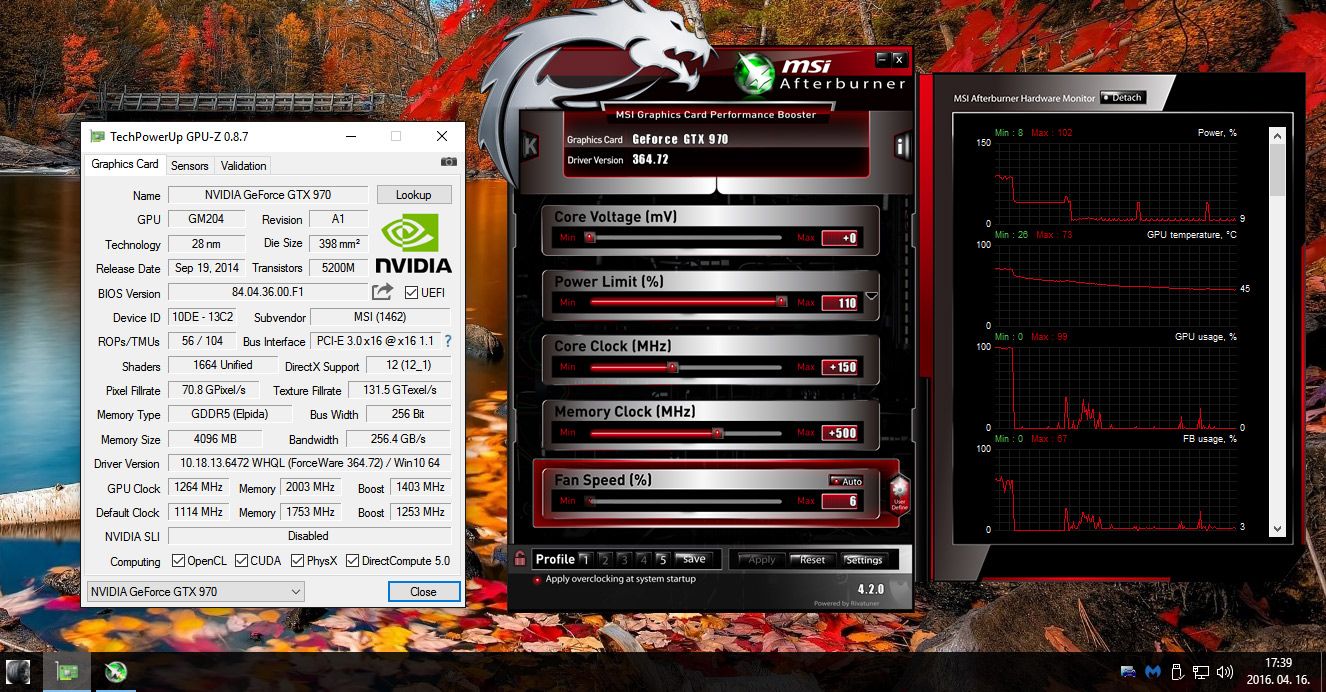Click the NVIDIA logo in GPU-Z
This screenshot has height=692, width=1326.
413,243
